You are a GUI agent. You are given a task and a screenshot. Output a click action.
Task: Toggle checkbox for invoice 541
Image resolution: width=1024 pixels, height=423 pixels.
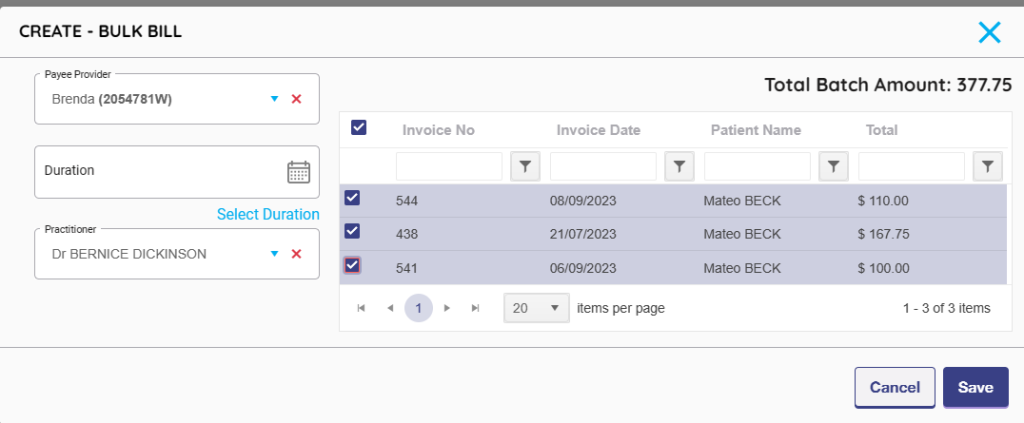click(352, 265)
